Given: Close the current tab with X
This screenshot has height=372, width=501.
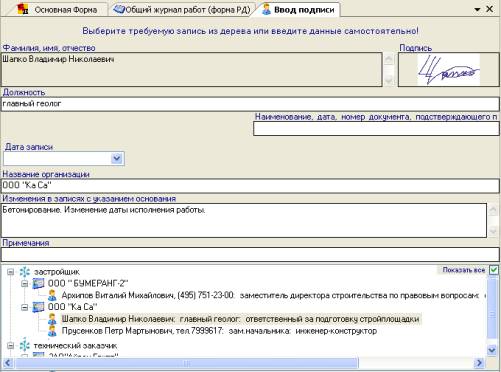Looking at the screenshot, I should (x=490, y=9).
